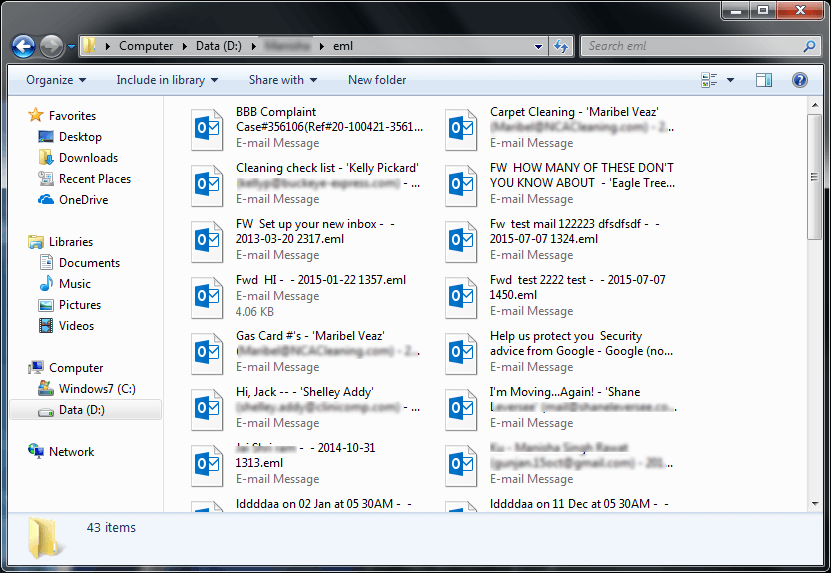This screenshot has height=573, width=831.
Task: Click the Change your view icon
Action: [x=709, y=80]
